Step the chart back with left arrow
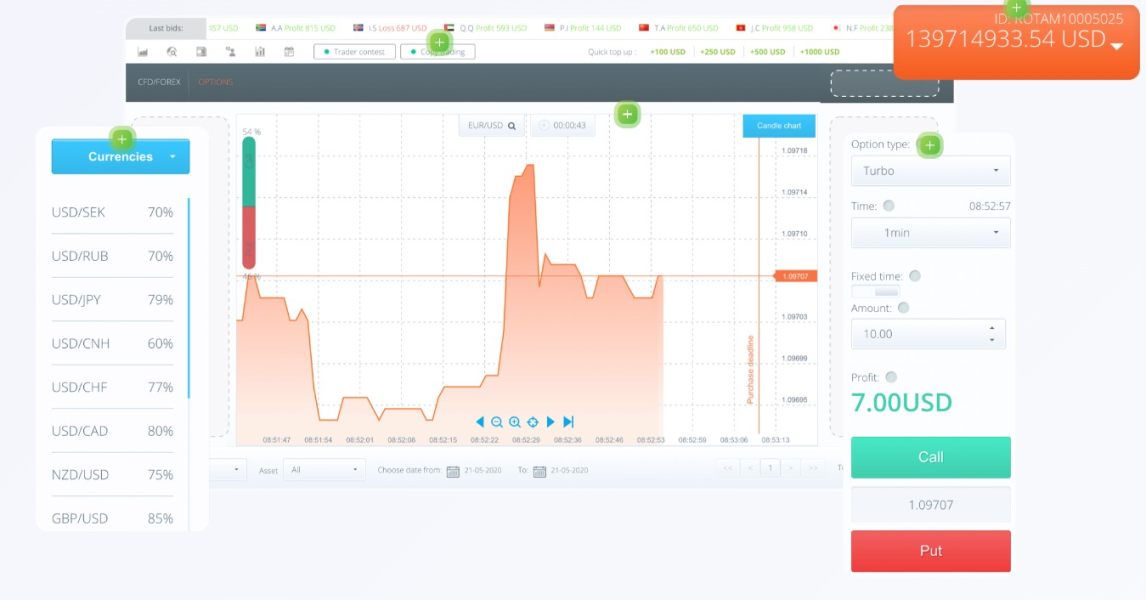The height and width of the screenshot is (600, 1146). (479, 422)
